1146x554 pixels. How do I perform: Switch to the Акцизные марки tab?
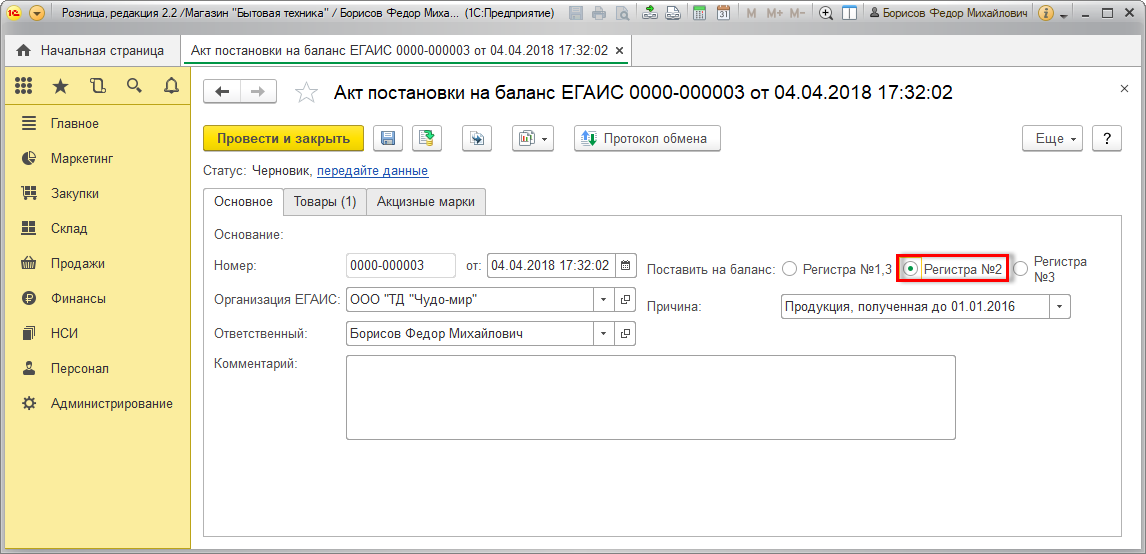click(x=426, y=202)
